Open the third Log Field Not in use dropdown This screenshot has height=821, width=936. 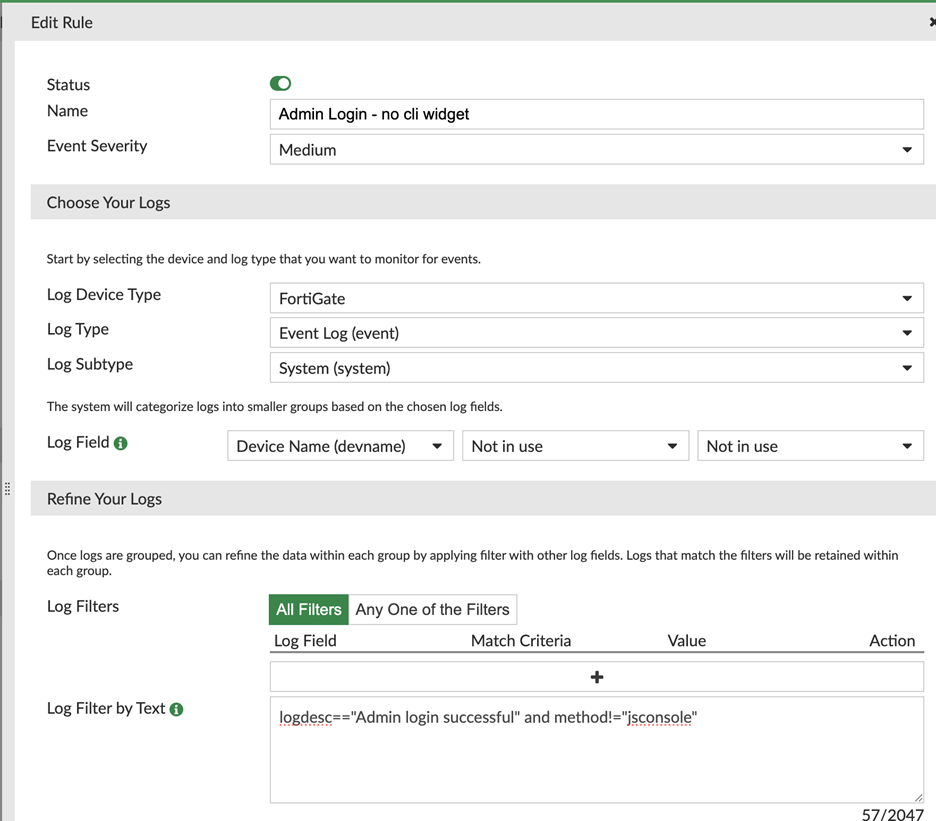coord(810,446)
